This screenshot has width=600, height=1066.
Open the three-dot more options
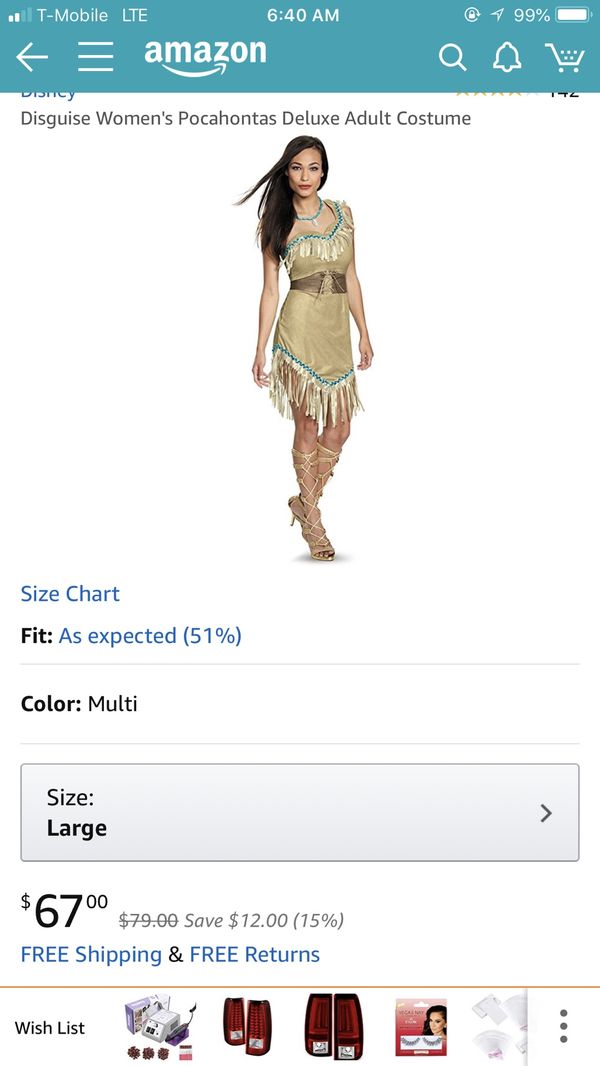[x=563, y=1026]
